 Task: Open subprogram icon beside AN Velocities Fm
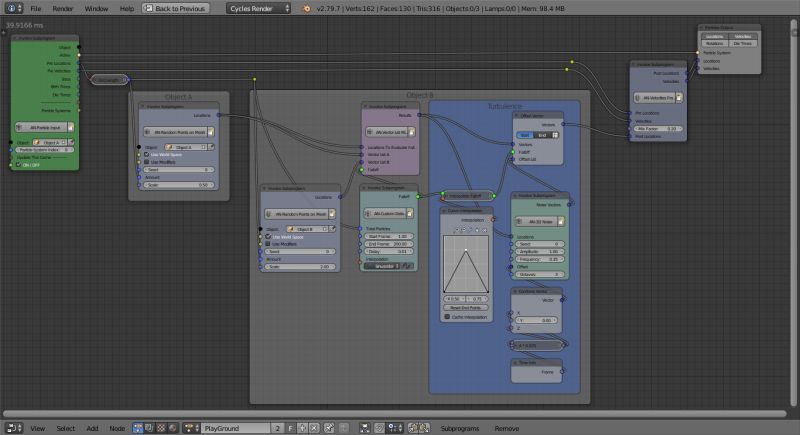pos(679,97)
